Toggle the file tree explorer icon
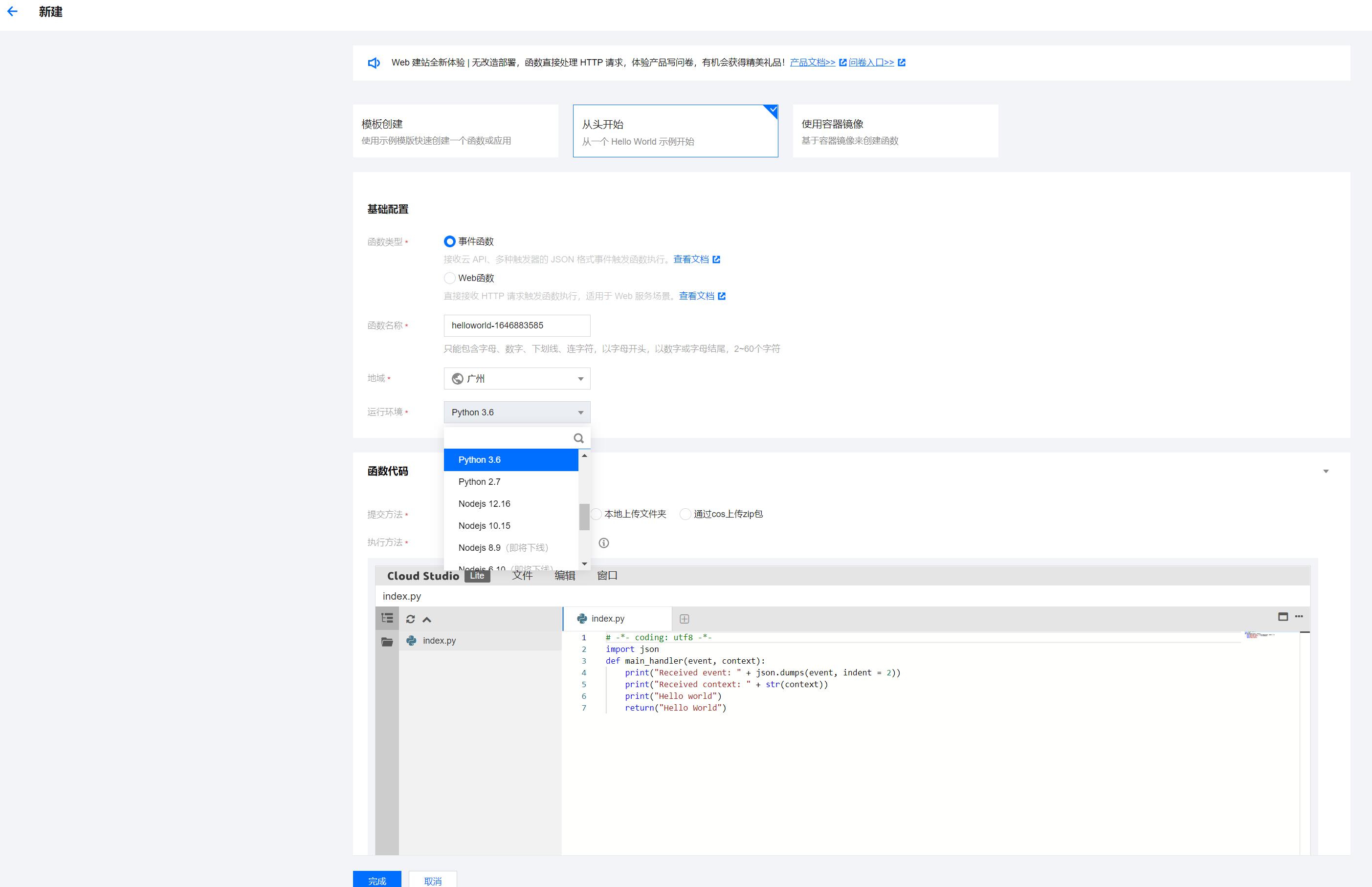The width and height of the screenshot is (1372, 887). pyautogui.click(x=387, y=619)
